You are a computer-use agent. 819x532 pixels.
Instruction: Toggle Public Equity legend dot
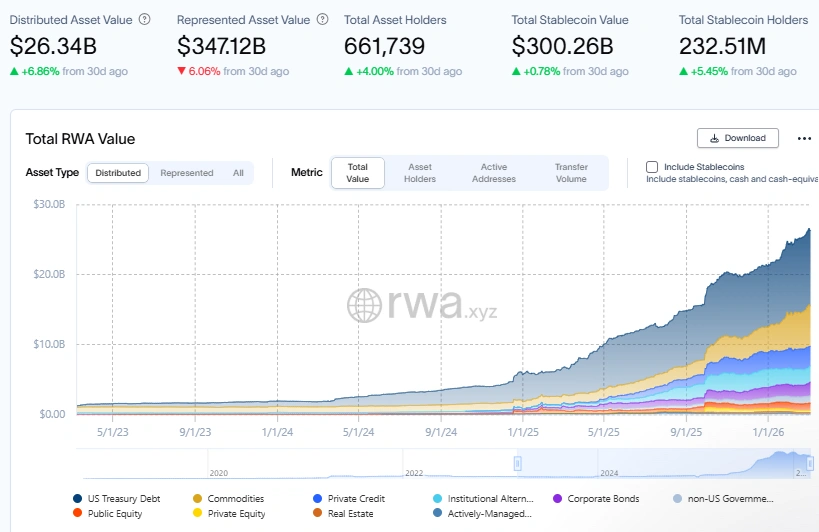[78, 513]
